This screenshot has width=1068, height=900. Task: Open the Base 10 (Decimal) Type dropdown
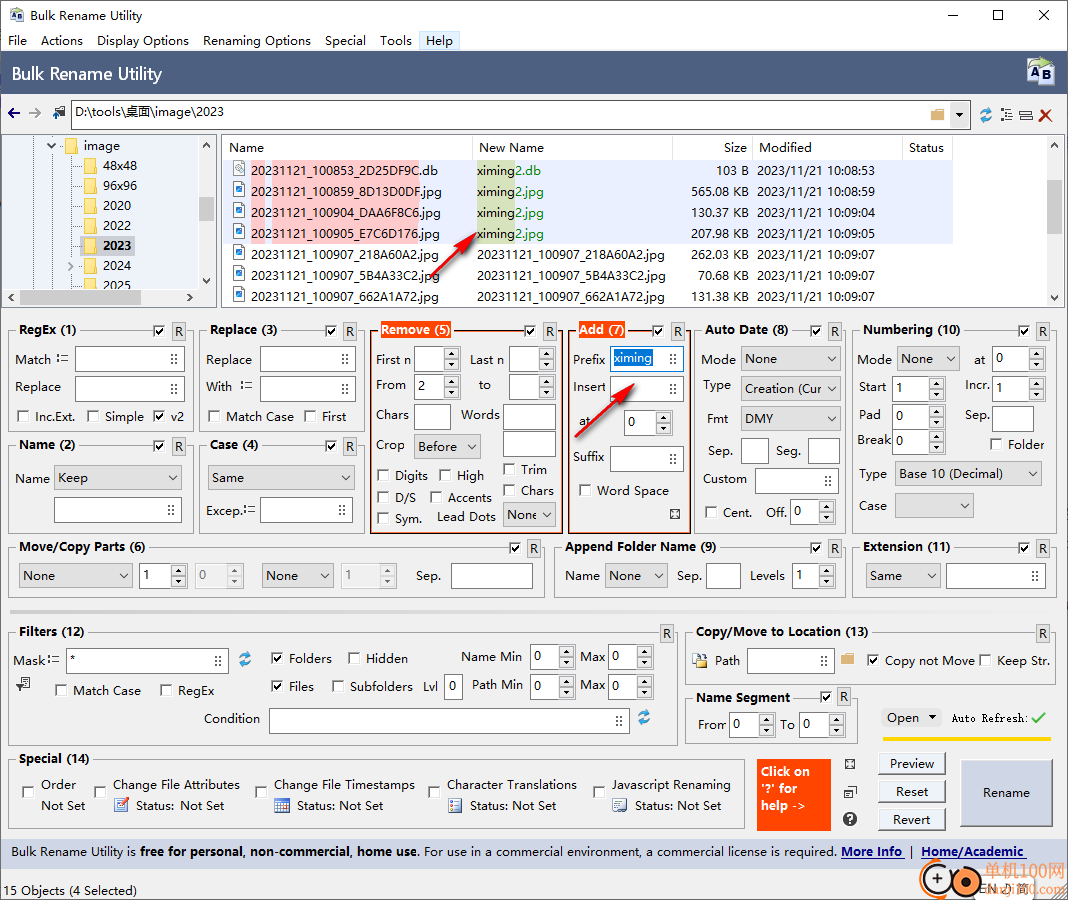[968, 474]
